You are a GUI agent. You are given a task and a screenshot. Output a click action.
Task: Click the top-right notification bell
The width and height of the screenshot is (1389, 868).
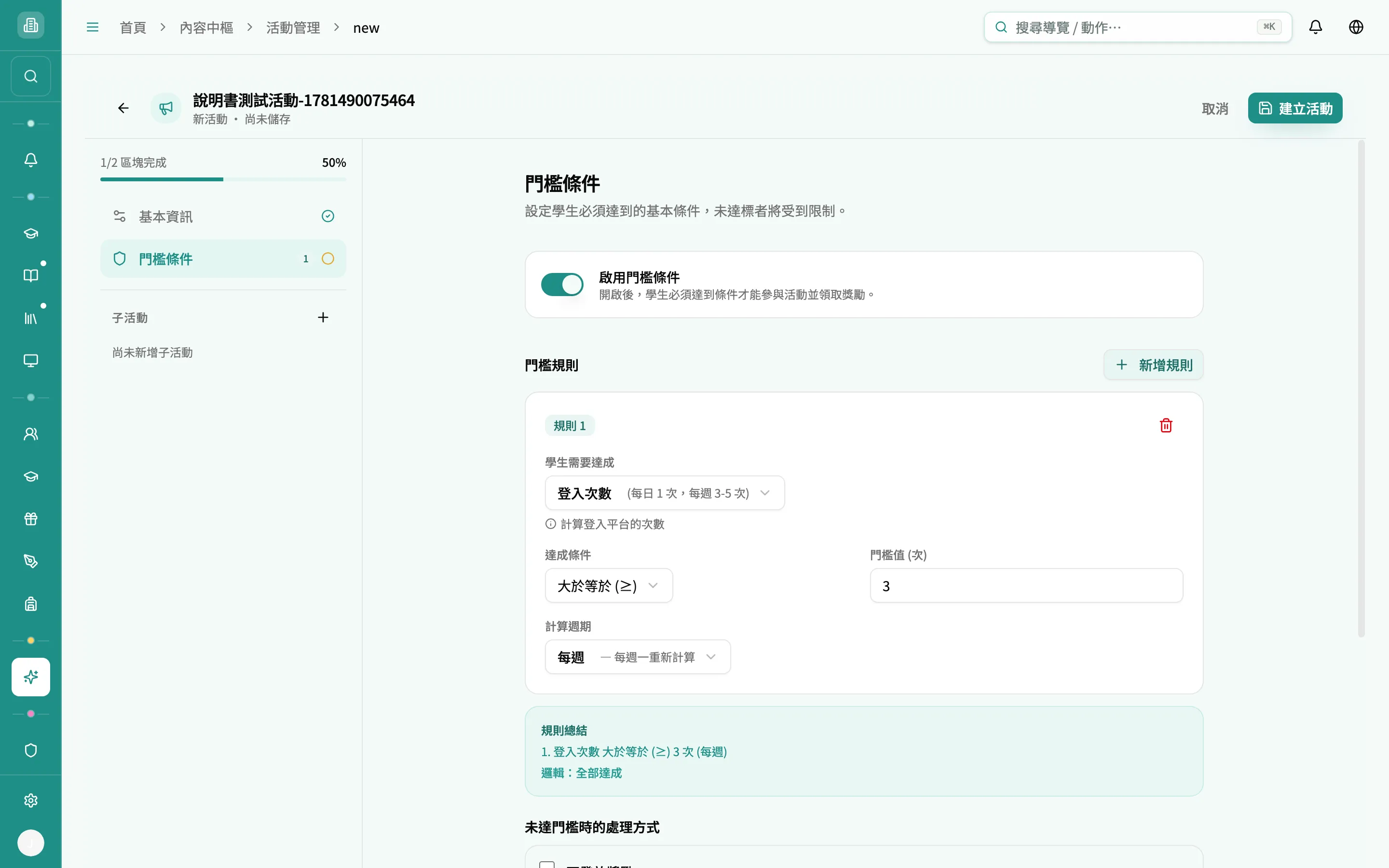tap(1315, 27)
